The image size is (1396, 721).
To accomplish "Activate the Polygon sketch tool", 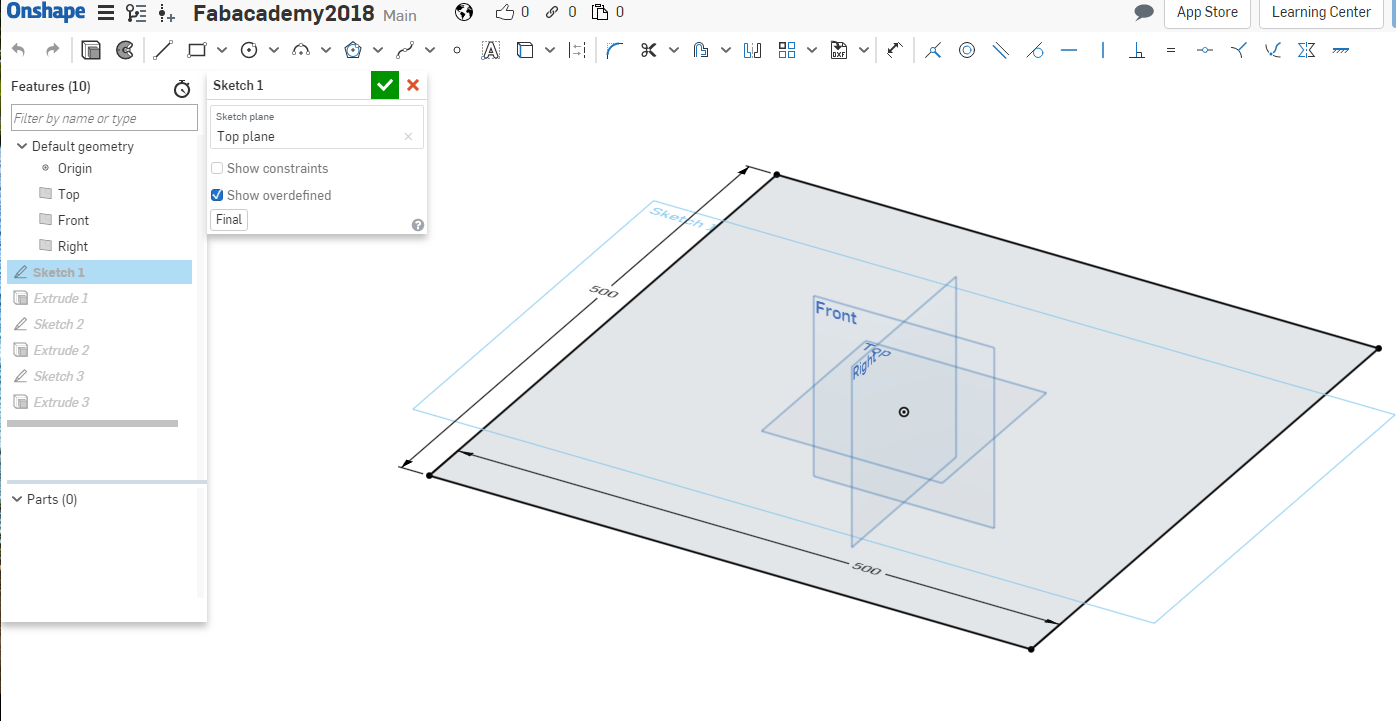I will point(353,50).
